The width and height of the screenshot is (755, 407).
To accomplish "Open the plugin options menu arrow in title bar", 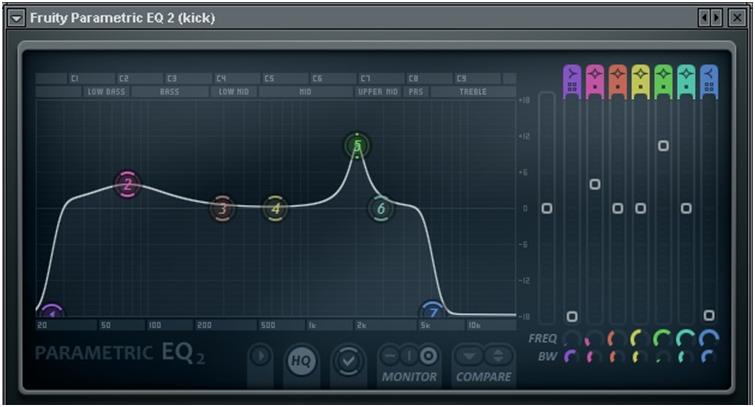I will [x=16, y=18].
